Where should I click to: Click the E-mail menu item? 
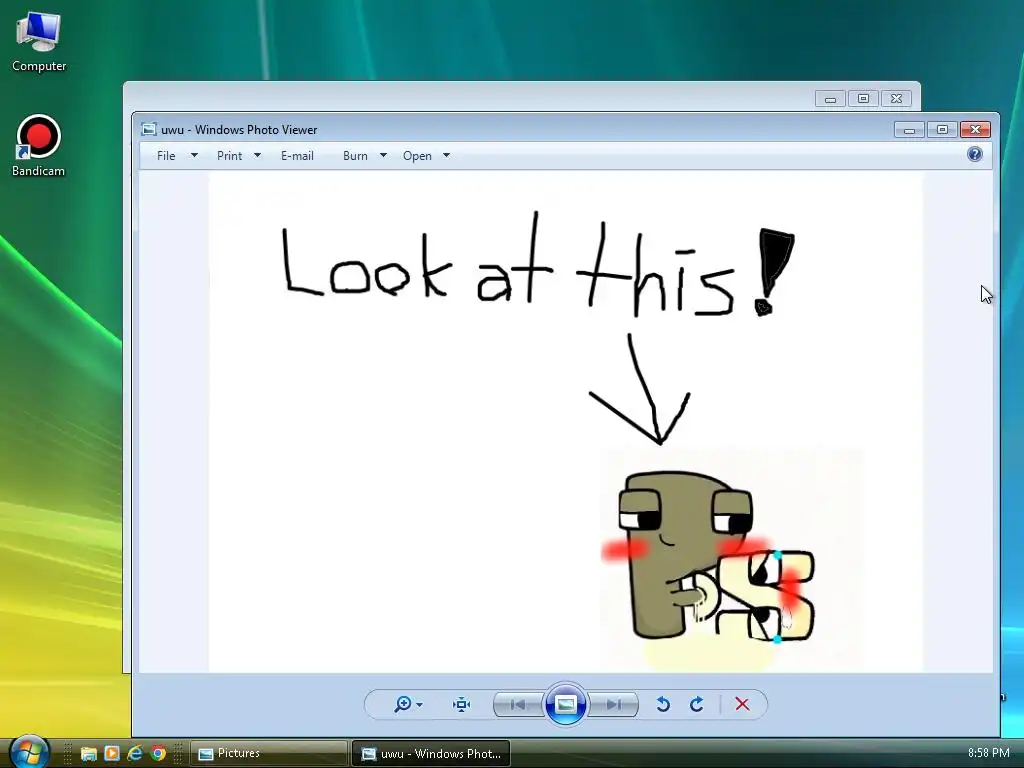point(297,155)
